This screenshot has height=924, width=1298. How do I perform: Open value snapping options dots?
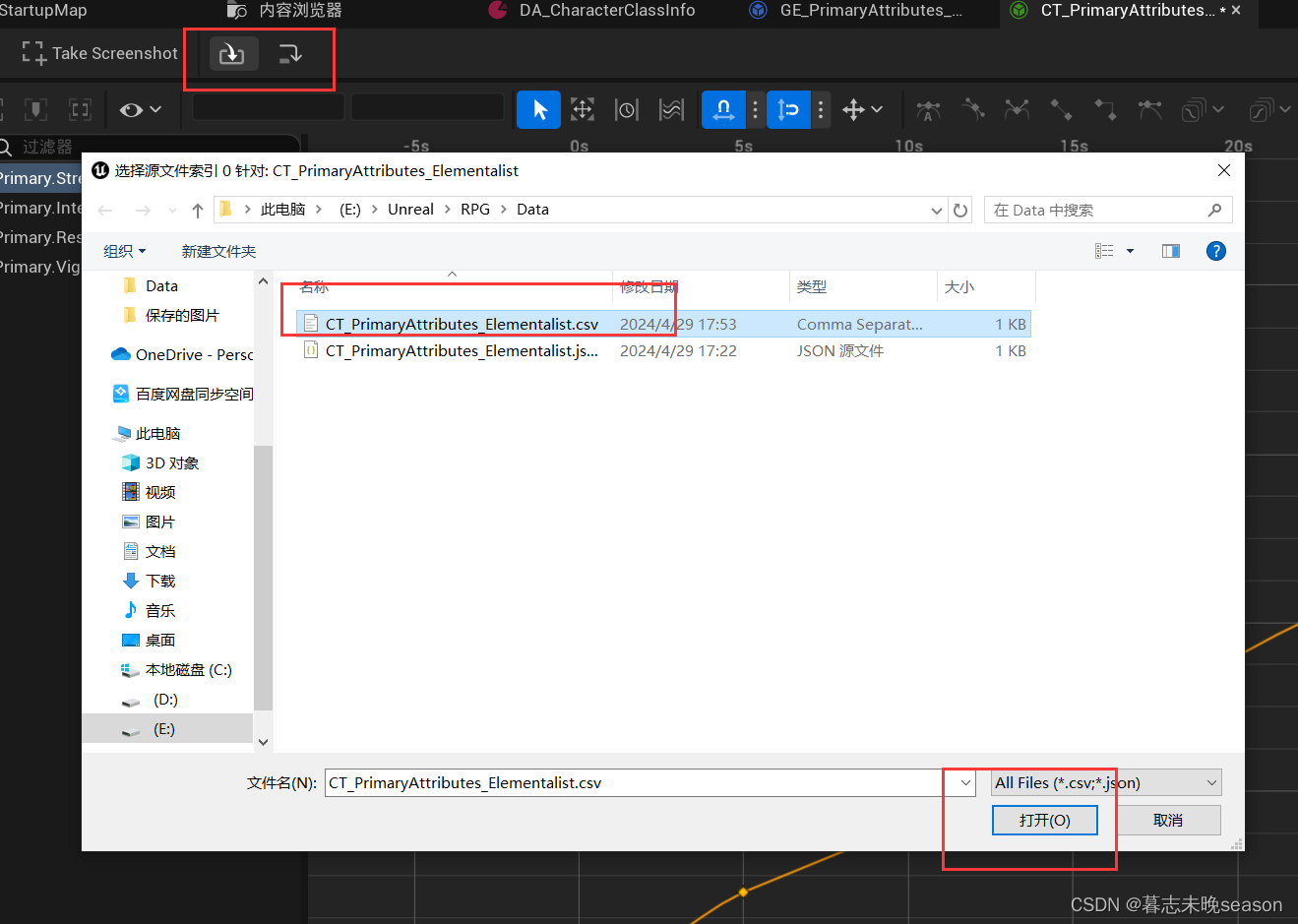tap(820, 109)
